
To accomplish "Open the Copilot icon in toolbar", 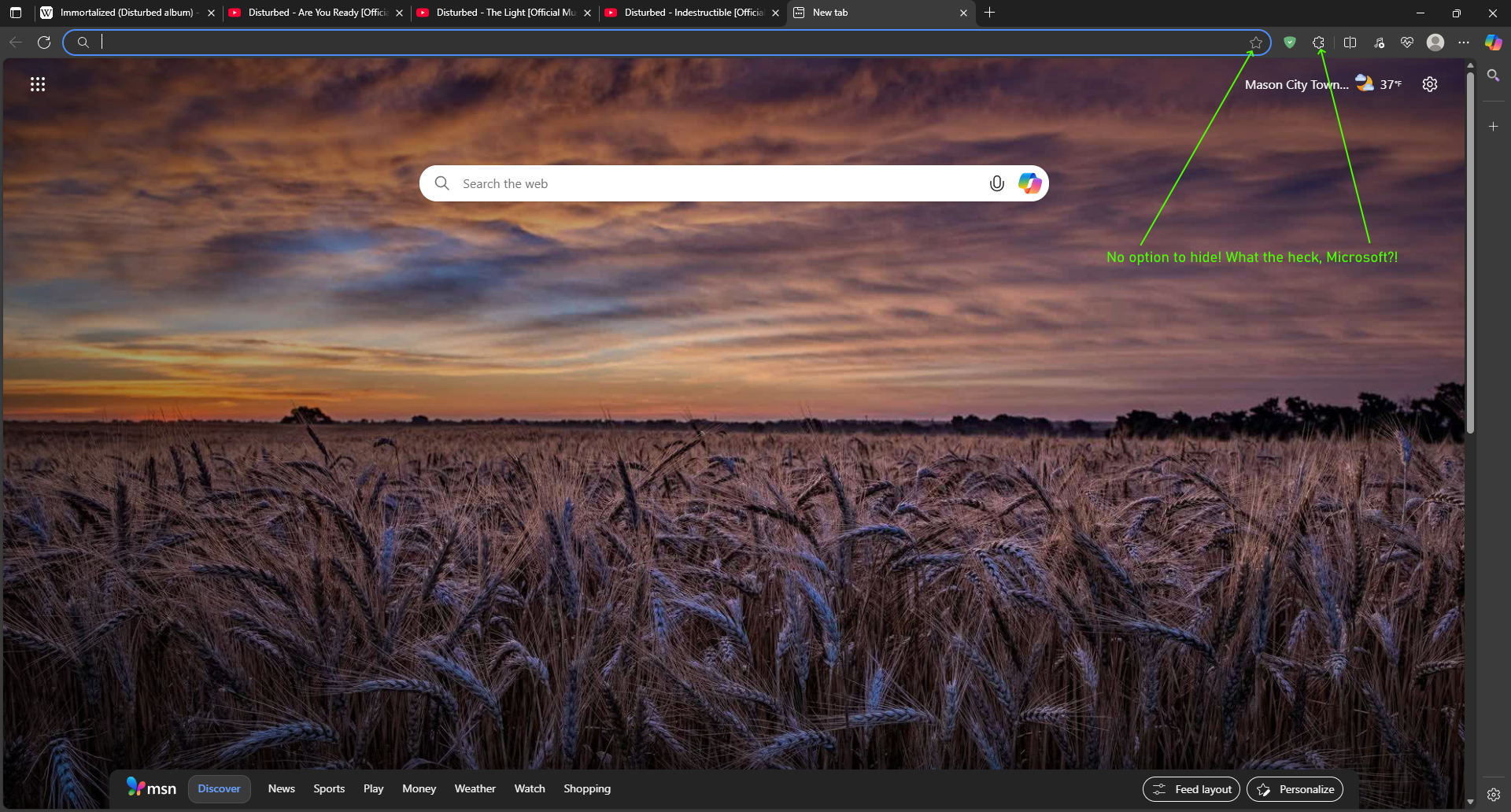I will tap(1493, 42).
